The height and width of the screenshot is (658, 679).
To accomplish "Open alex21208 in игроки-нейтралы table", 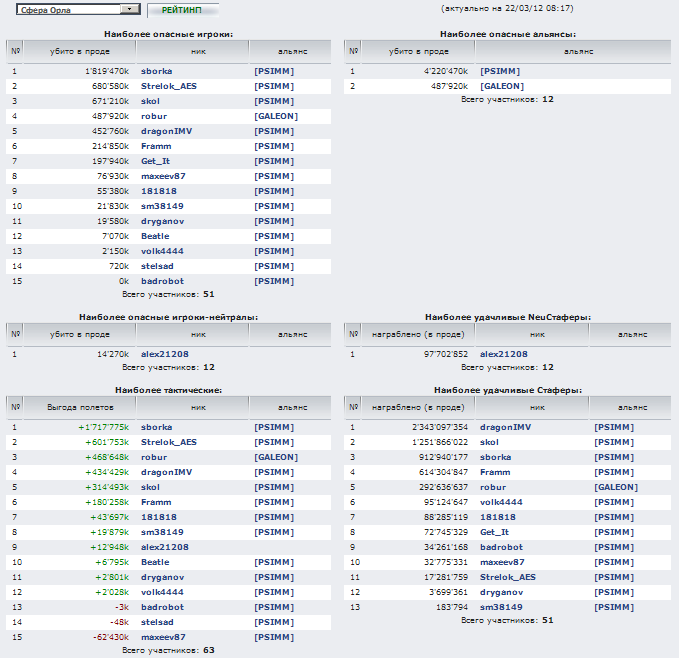I will tap(165, 353).
